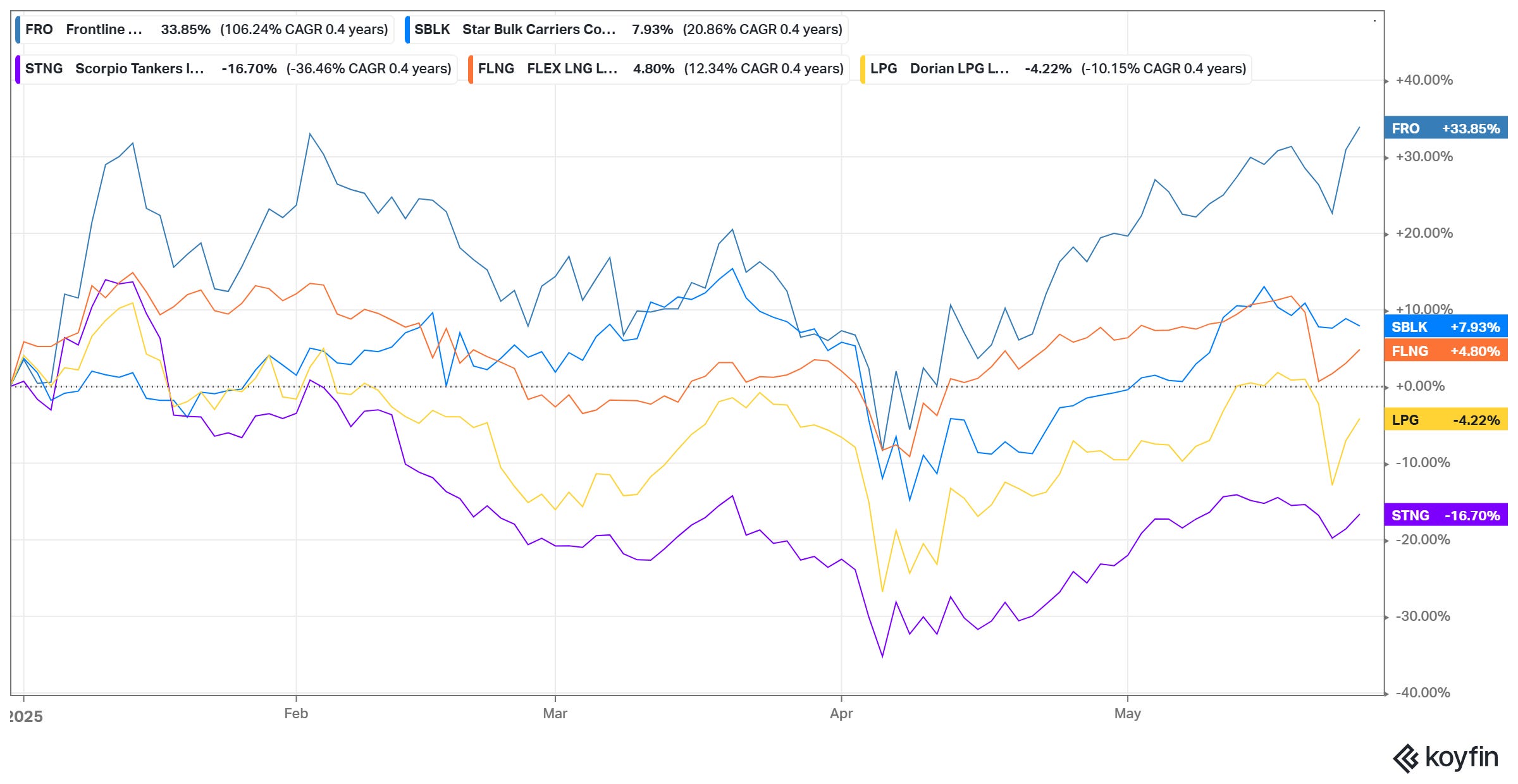Click the STNG Scorpio Tankers legend item
The image size is (1518, 784).
[x=237, y=69]
